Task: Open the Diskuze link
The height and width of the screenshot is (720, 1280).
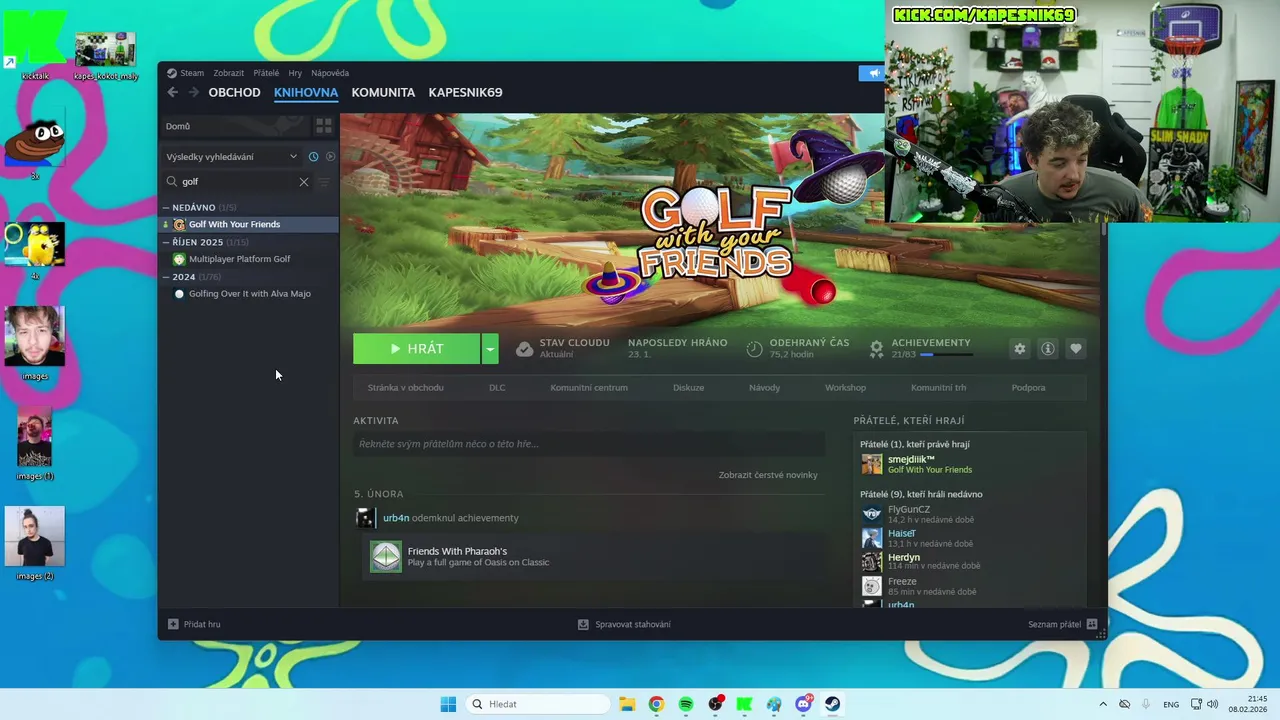Action: (688, 388)
